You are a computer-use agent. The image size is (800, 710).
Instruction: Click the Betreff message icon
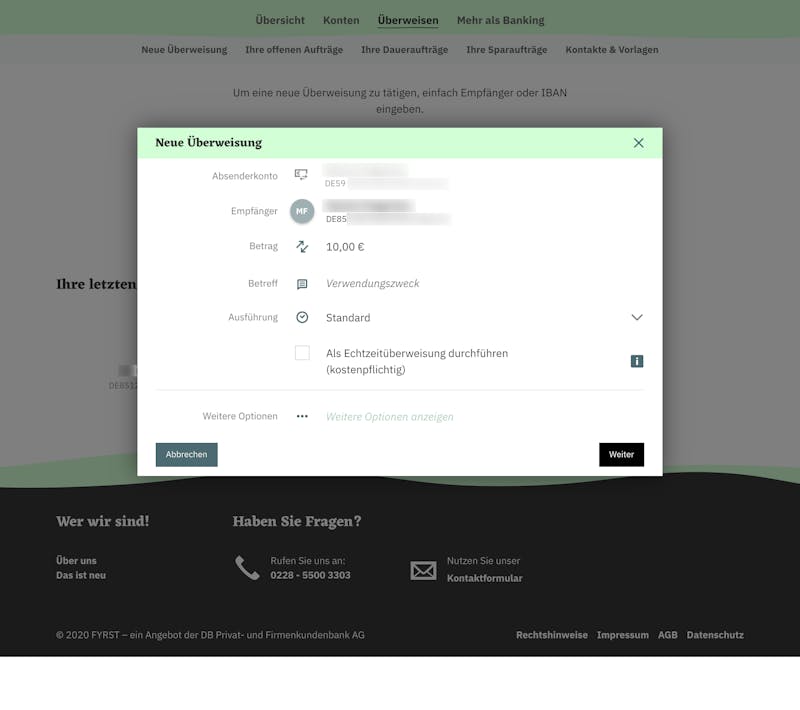(302, 284)
